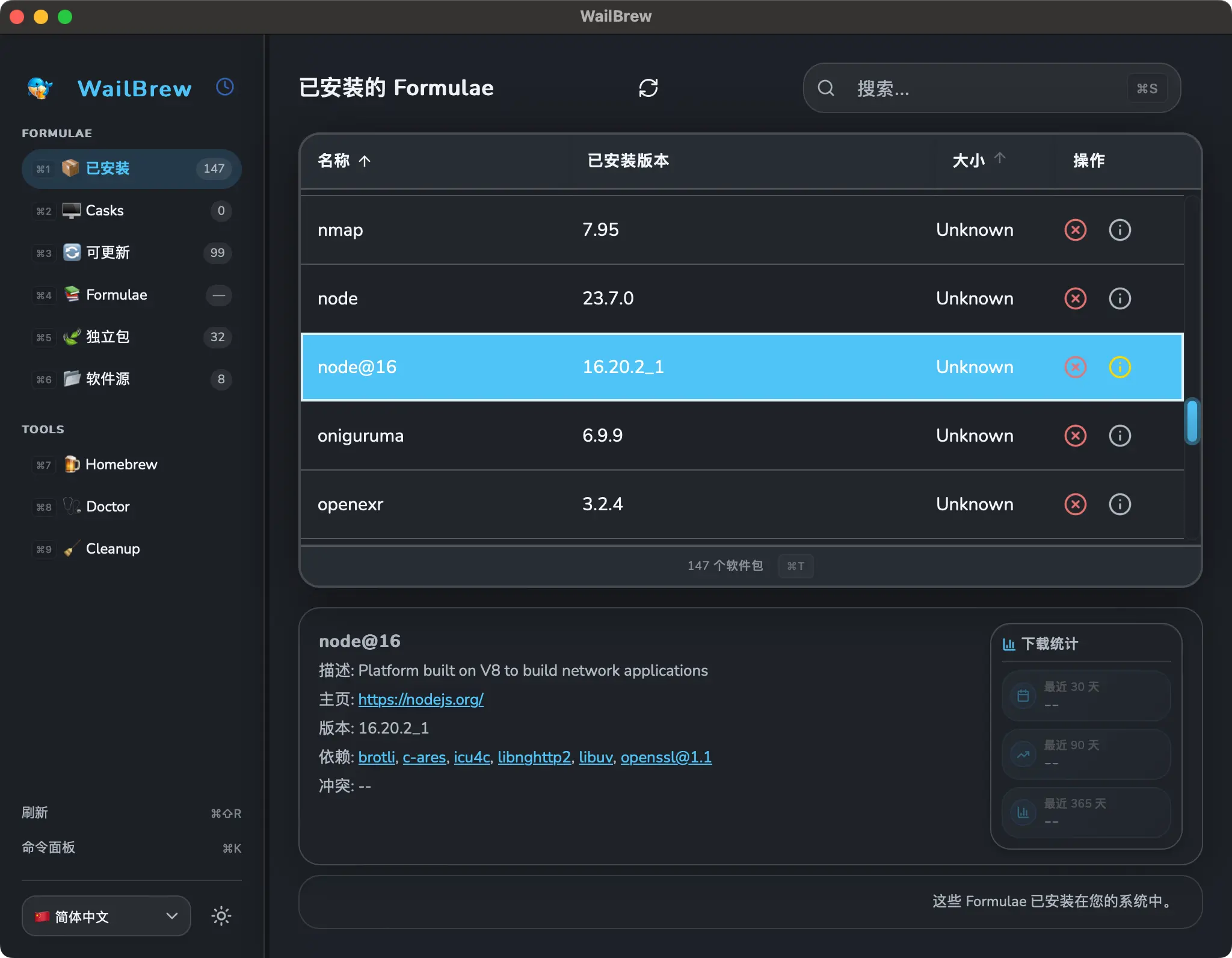
Task: Remove node using its red X icon
Action: (1075, 298)
